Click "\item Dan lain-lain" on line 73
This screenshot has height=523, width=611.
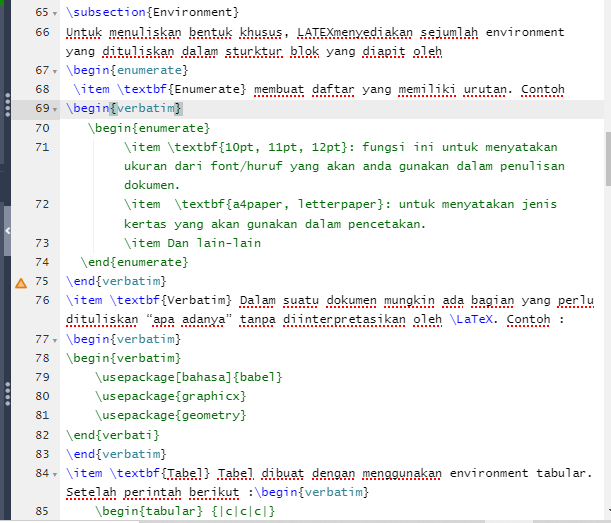tap(192, 243)
